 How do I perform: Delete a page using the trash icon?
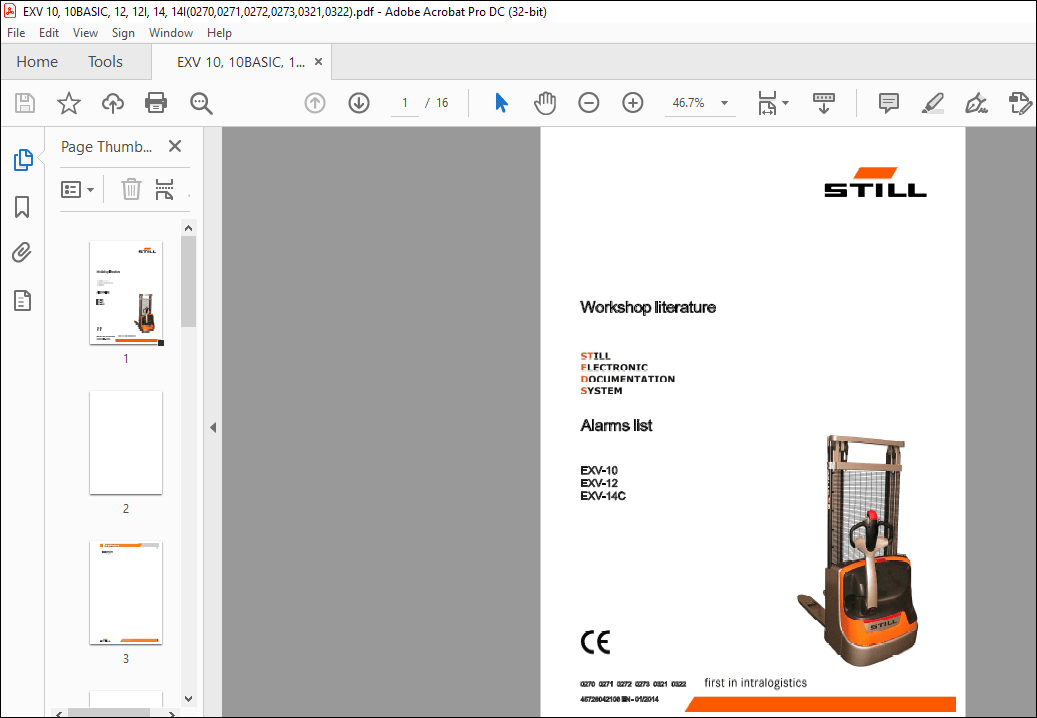pyautogui.click(x=130, y=189)
